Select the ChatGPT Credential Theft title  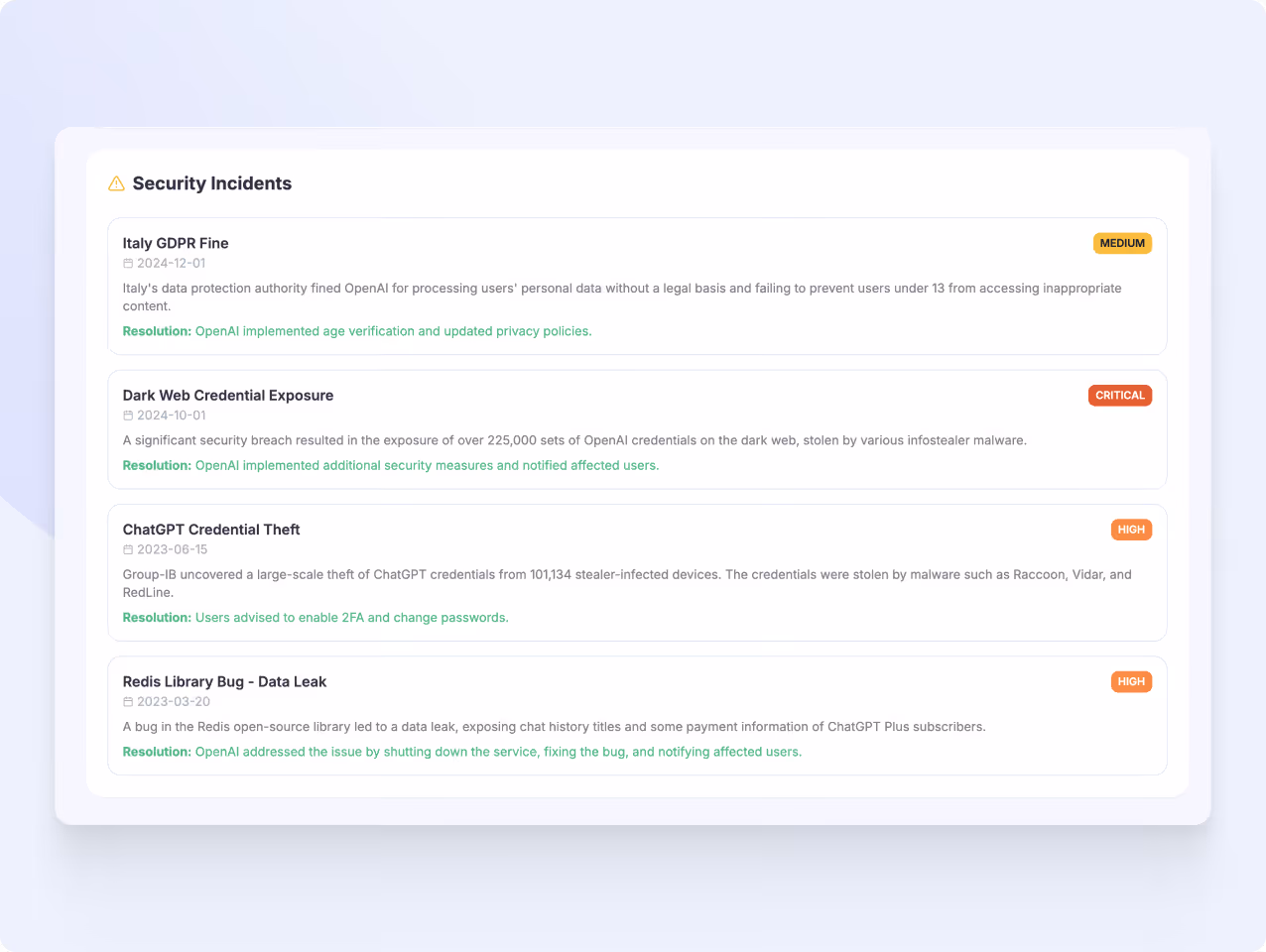click(211, 530)
